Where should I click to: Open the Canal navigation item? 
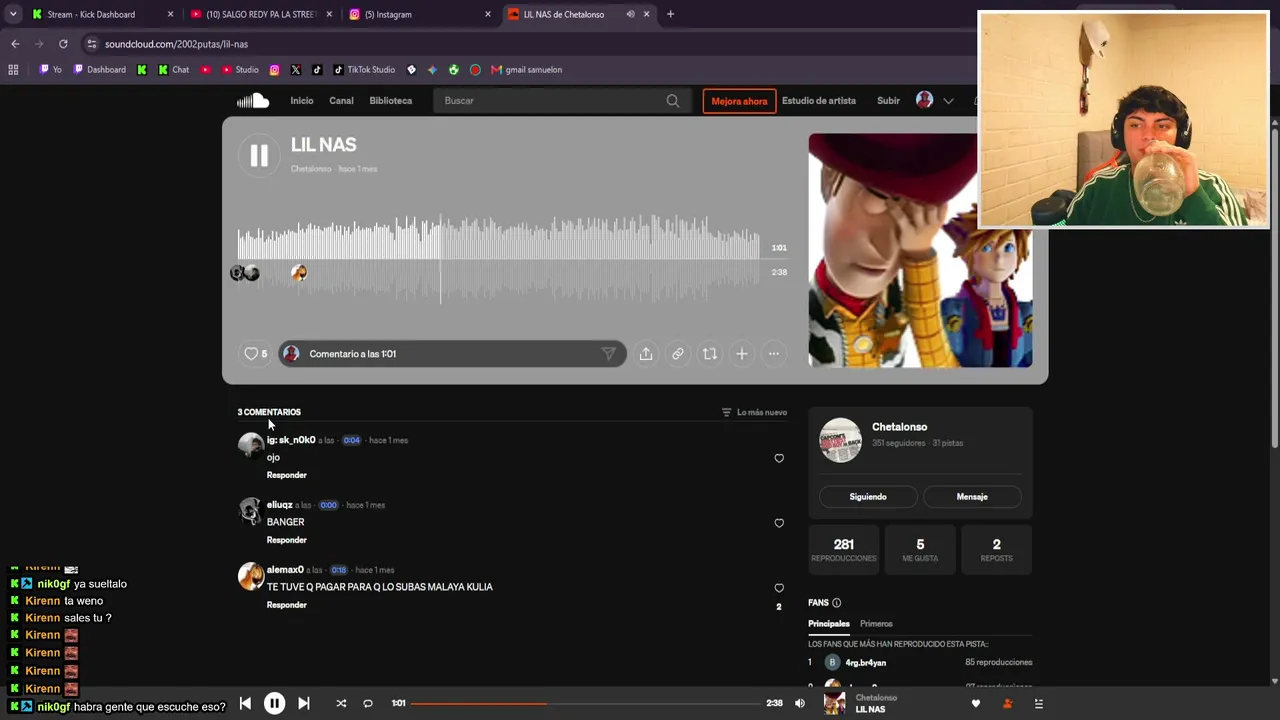tap(341, 100)
